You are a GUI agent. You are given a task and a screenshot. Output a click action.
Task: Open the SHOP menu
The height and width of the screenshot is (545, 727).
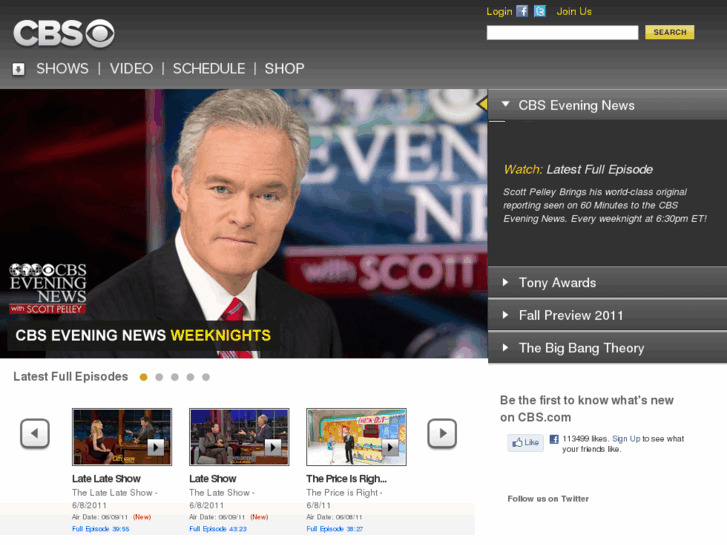pos(284,69)
